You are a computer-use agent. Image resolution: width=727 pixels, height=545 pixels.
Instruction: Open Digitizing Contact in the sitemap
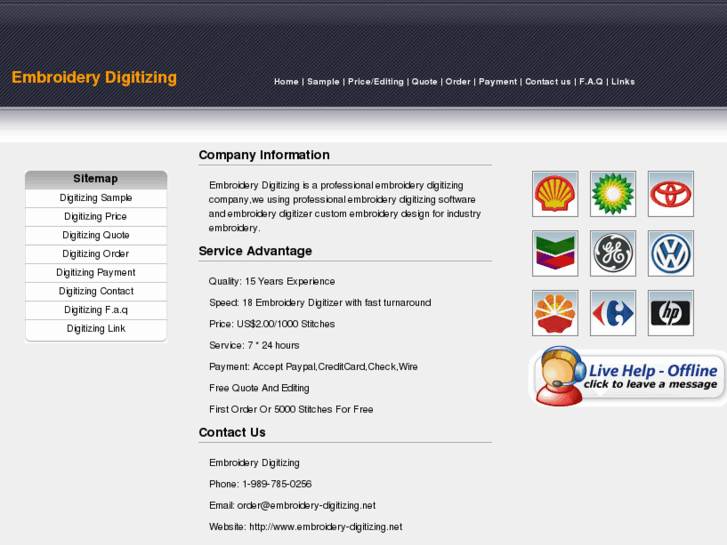point(96,291)
